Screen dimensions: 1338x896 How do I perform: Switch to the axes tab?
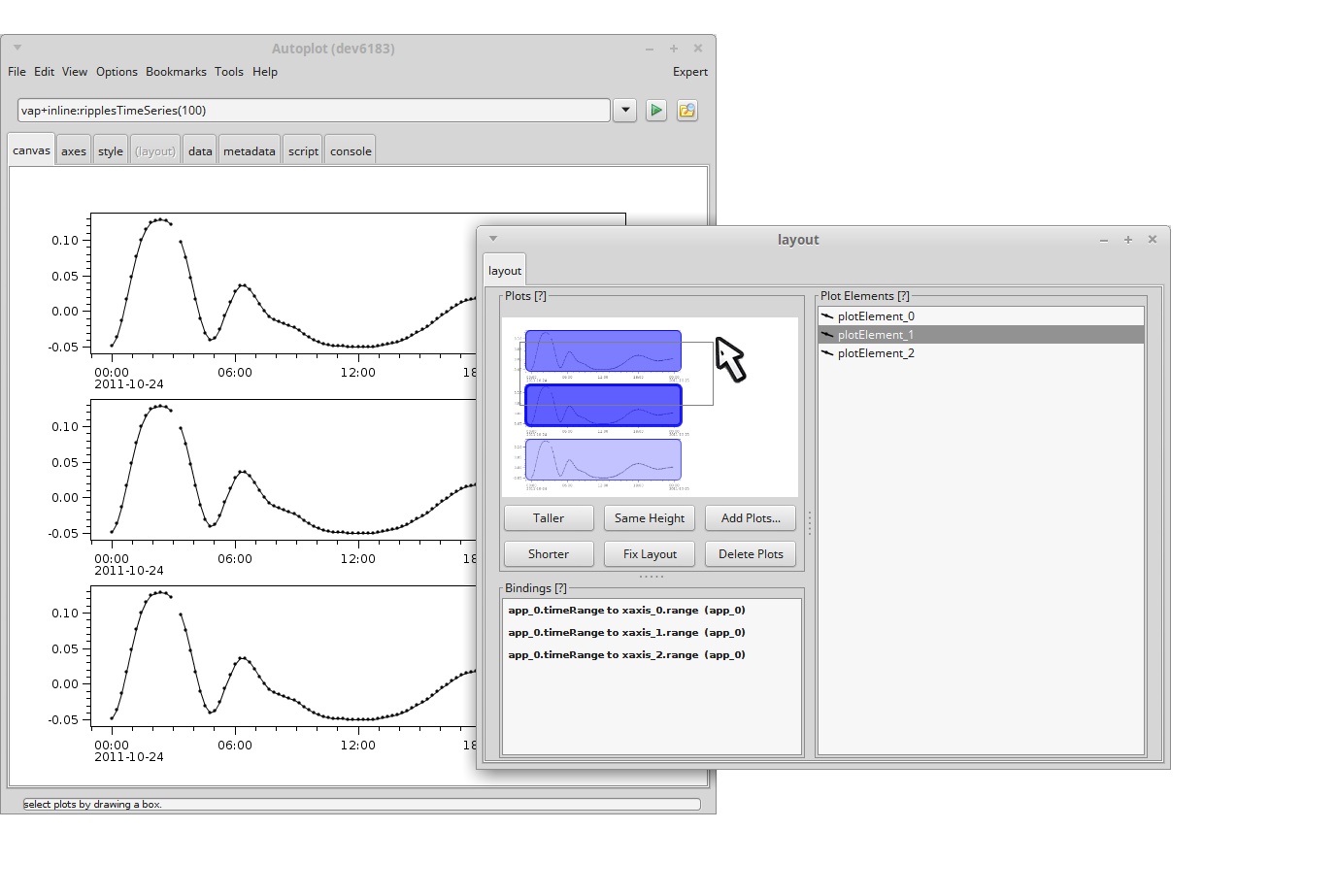pos(74,151)
